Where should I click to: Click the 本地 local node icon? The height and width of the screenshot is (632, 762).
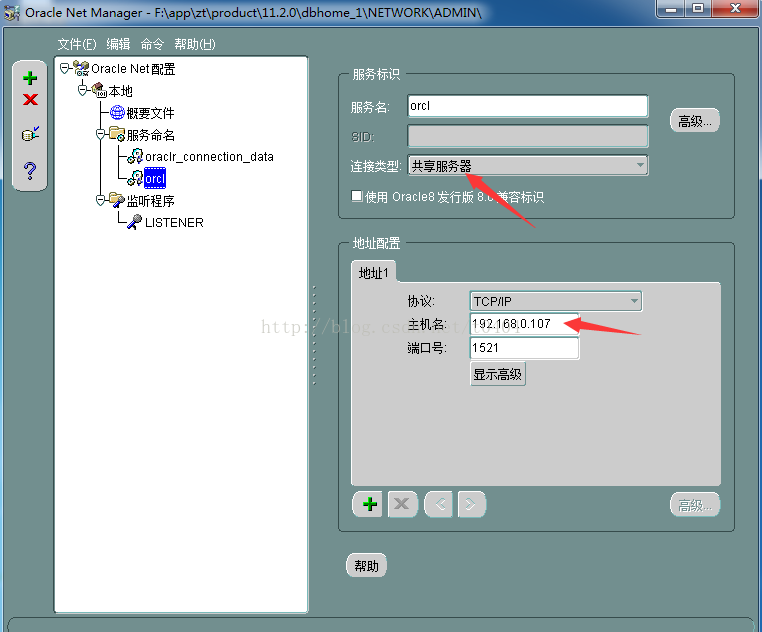coord(99,90)
